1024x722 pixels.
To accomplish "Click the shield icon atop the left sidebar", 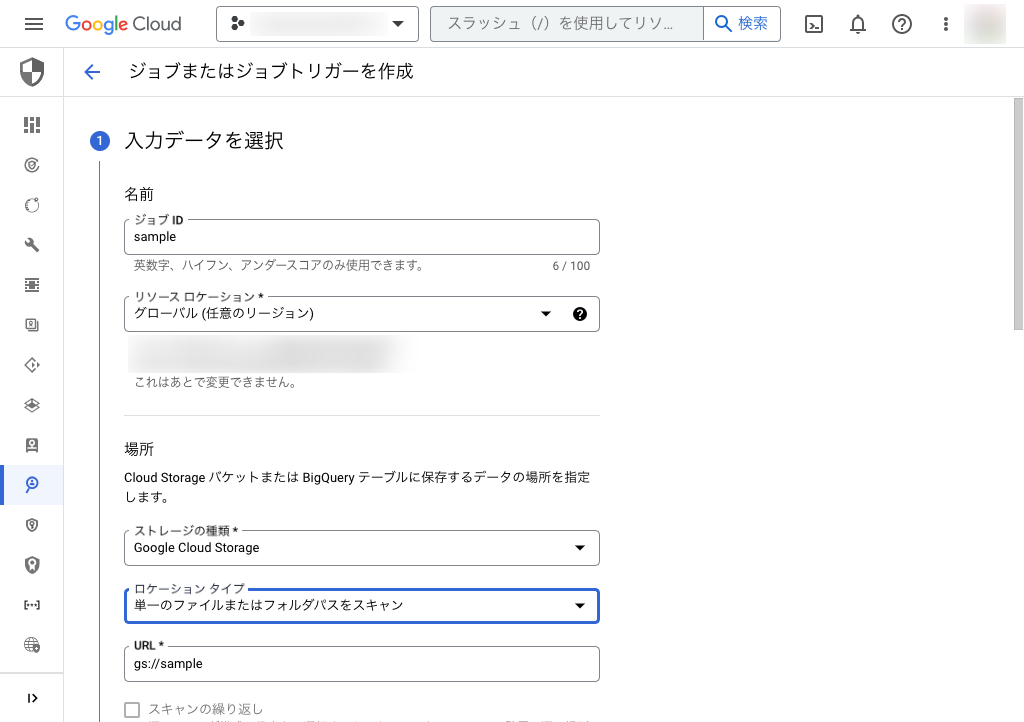I will coord(30,73).
